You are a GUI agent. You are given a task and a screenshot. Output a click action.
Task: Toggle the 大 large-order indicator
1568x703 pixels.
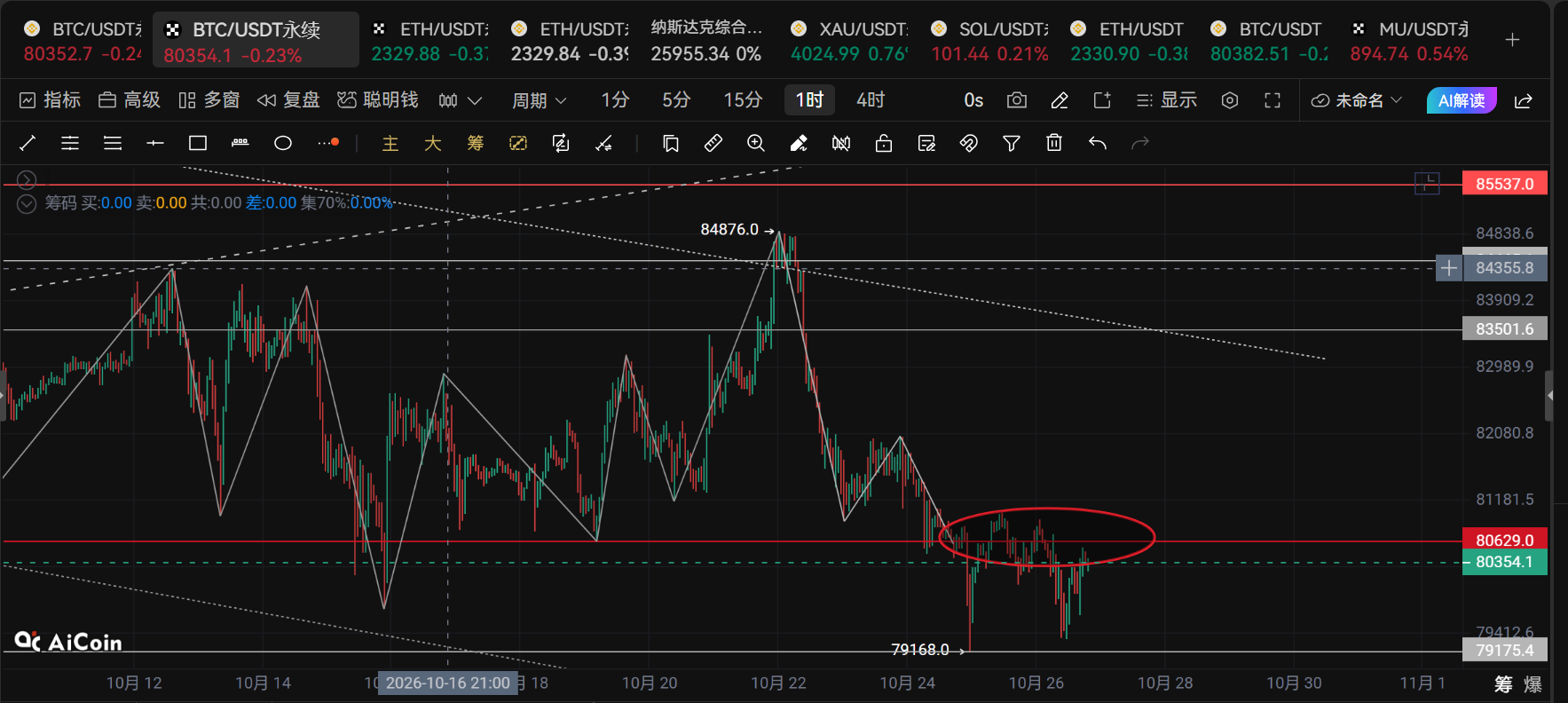tap(433, 143)
